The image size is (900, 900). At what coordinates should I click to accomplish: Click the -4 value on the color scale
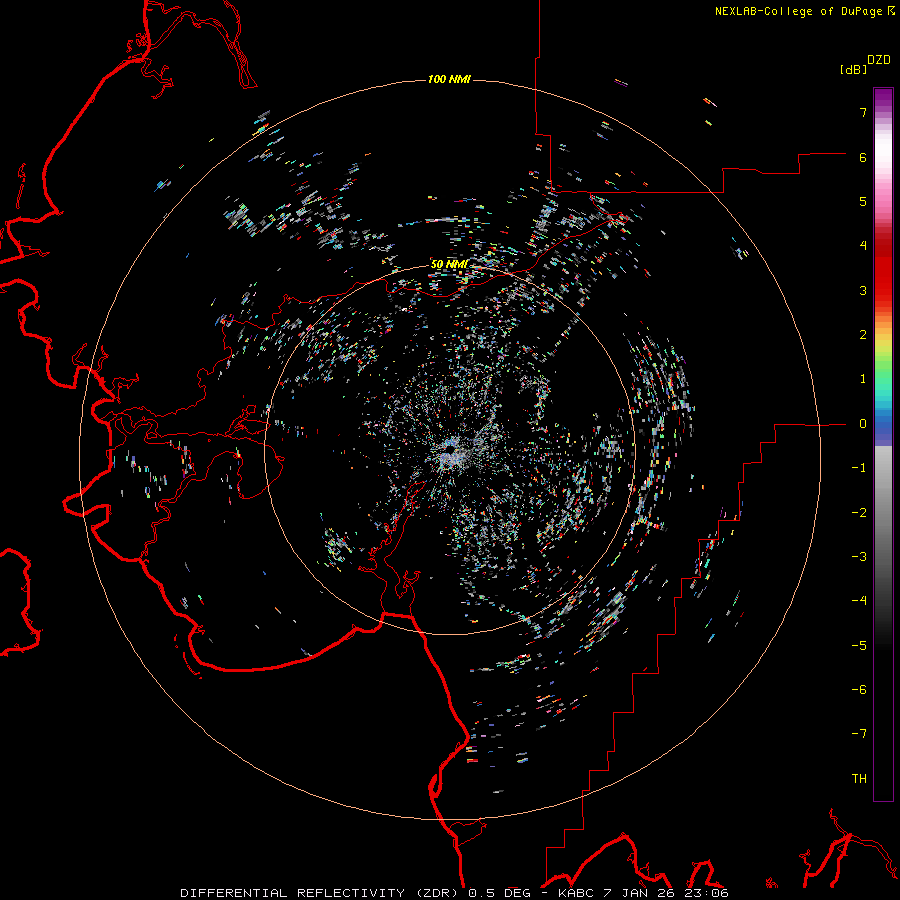(x=859, y=601)
